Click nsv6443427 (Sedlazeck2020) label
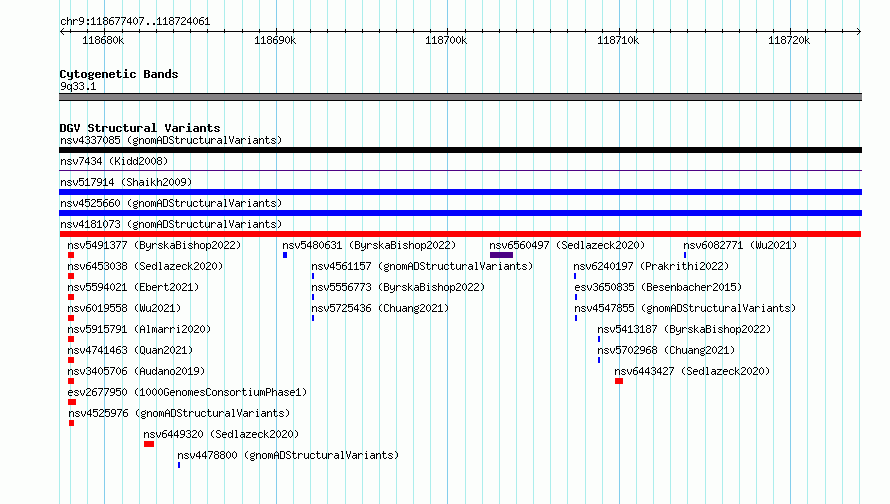 (692, 371)
